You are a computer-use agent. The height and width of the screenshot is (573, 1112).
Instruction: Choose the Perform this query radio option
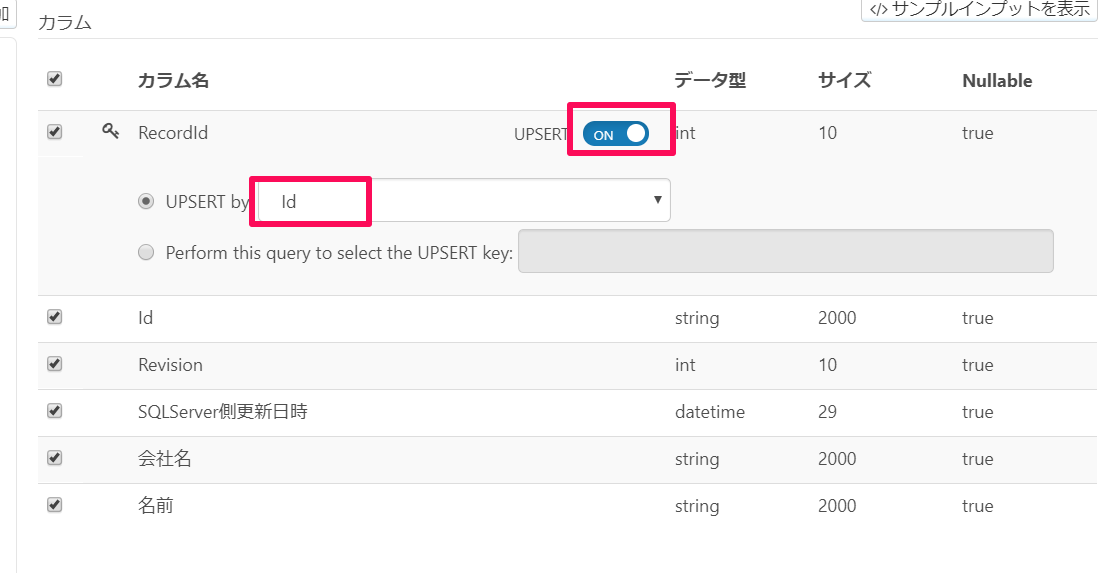click(145, 252)
